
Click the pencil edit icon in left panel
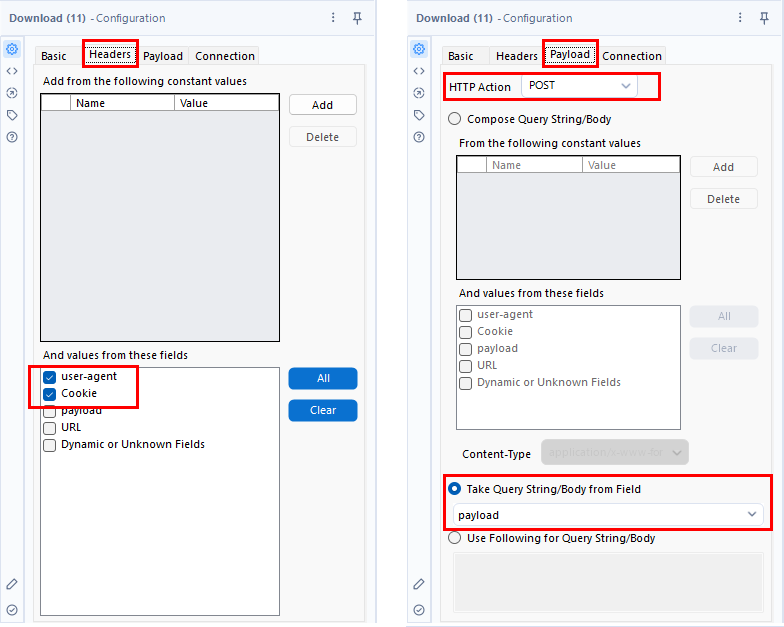tap(12, 584)
